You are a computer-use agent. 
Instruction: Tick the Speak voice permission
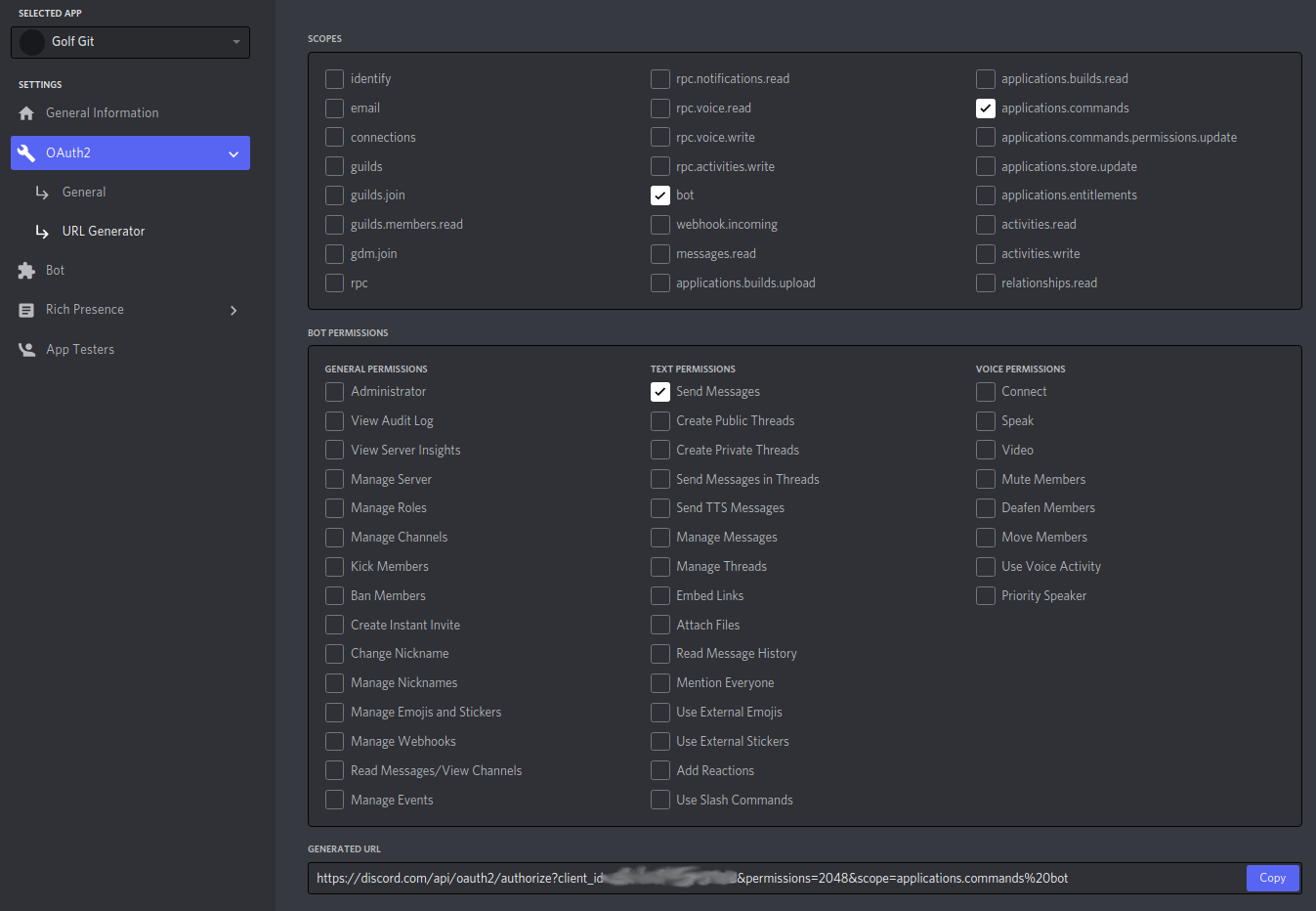(x=986, y=421)
